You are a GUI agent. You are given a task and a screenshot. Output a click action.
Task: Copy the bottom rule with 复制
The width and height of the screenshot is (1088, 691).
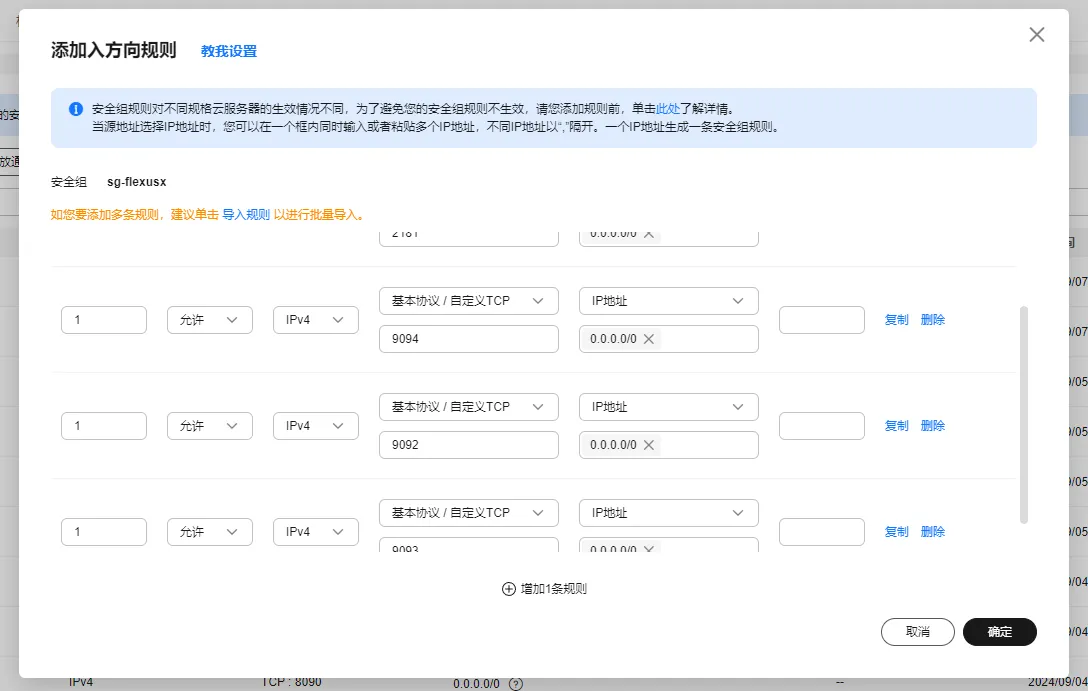(896, 532)
